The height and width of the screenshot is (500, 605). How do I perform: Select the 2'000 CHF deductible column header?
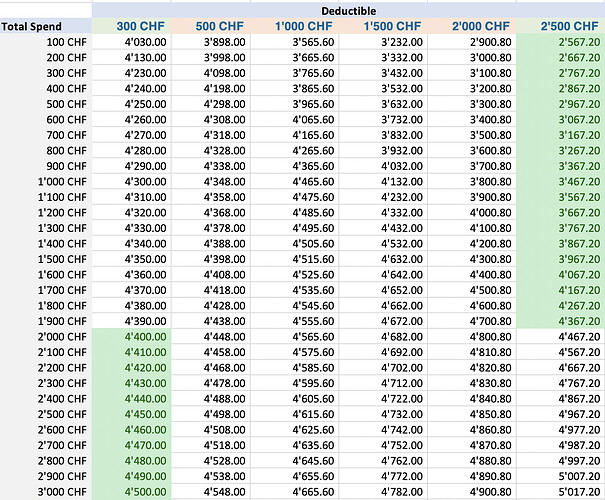click(472, 26)
